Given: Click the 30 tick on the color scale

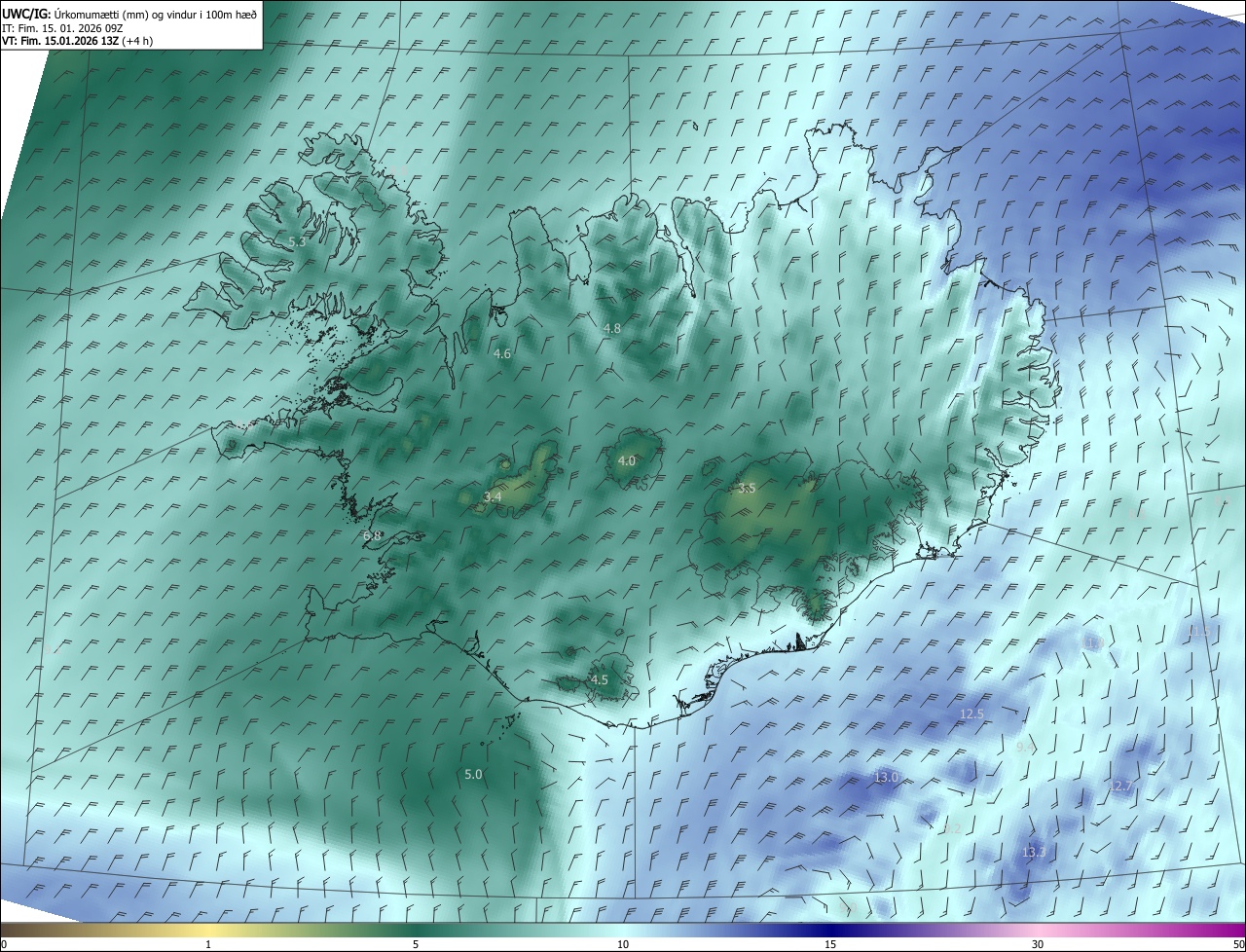Looking at the screenshot, I should [x=1038, y=945].
